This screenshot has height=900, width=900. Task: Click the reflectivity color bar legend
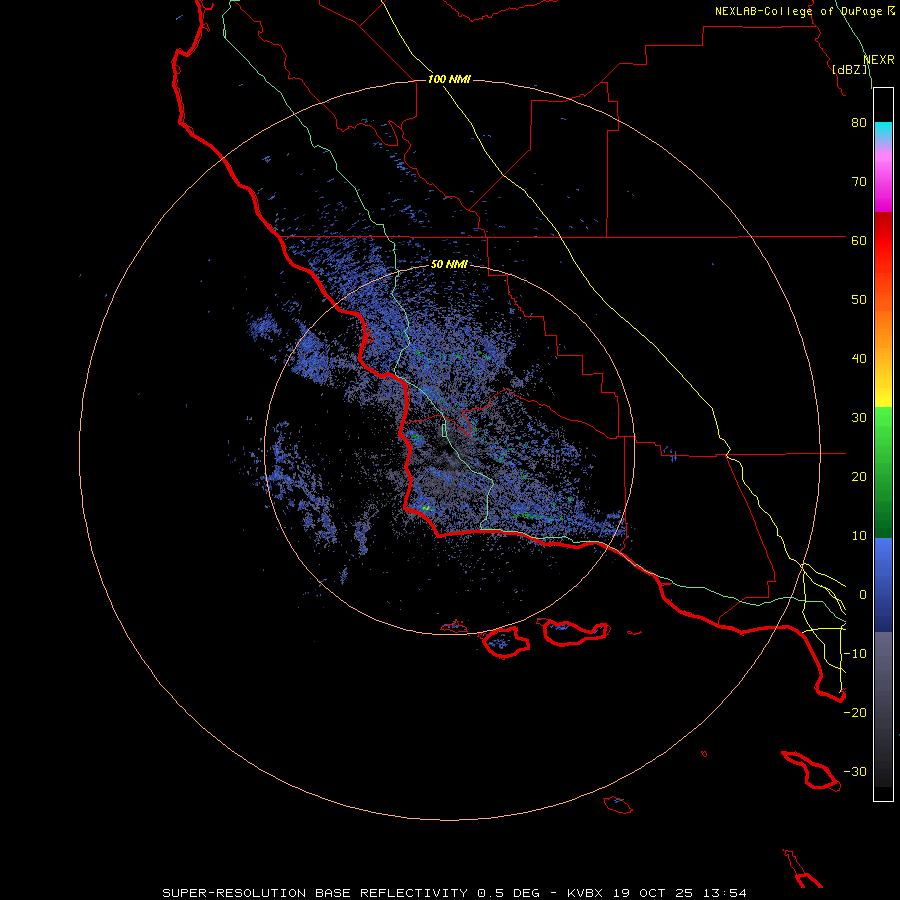pos(883,444)
